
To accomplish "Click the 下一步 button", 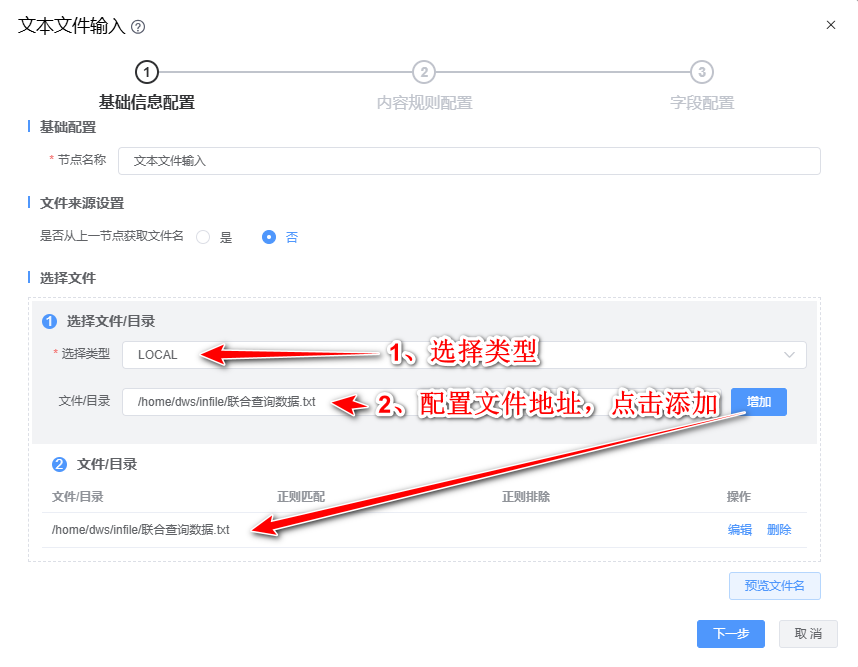I will pyautogui.click(x=731, y=634).
